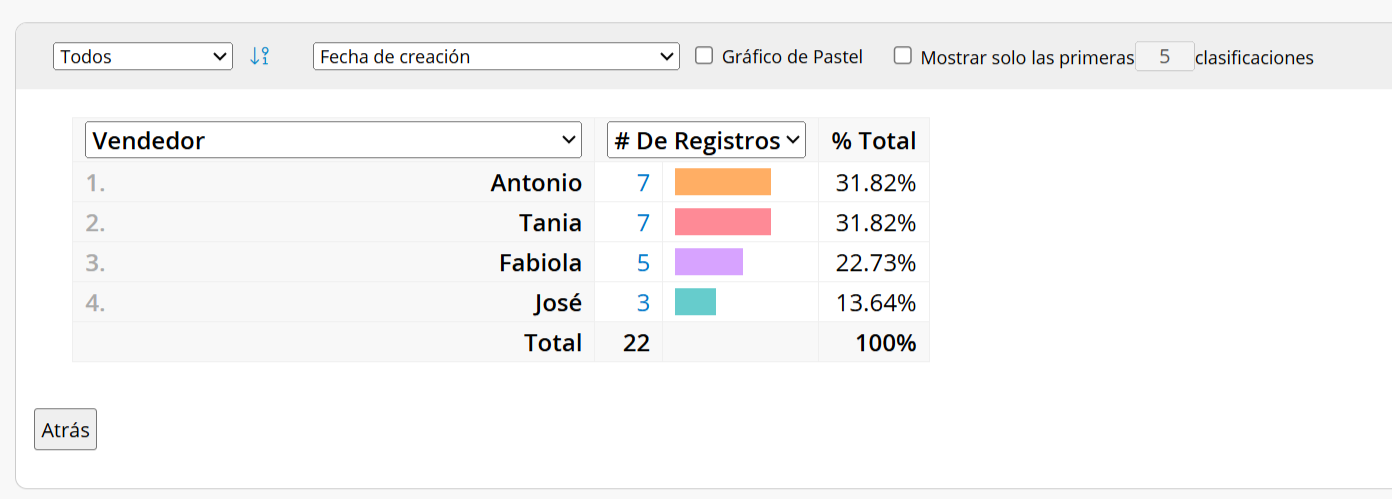Open the Todos filter dropdown

tap(143, 56)
